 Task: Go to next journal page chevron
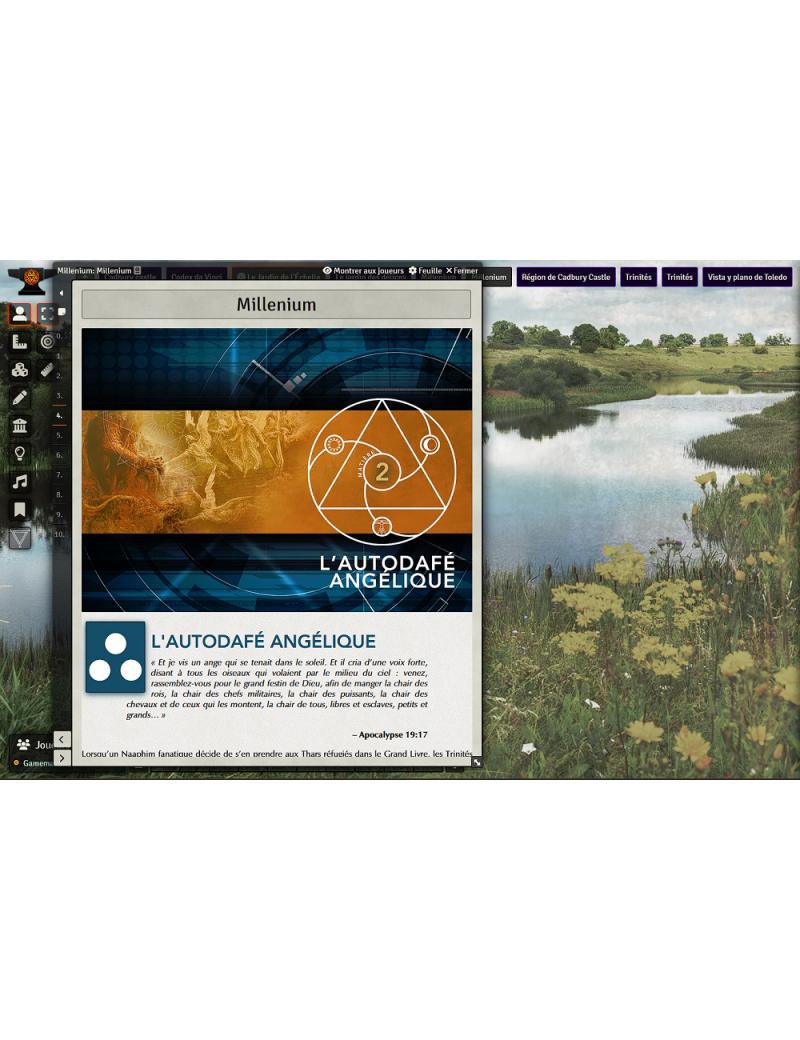tap(62, 758)
